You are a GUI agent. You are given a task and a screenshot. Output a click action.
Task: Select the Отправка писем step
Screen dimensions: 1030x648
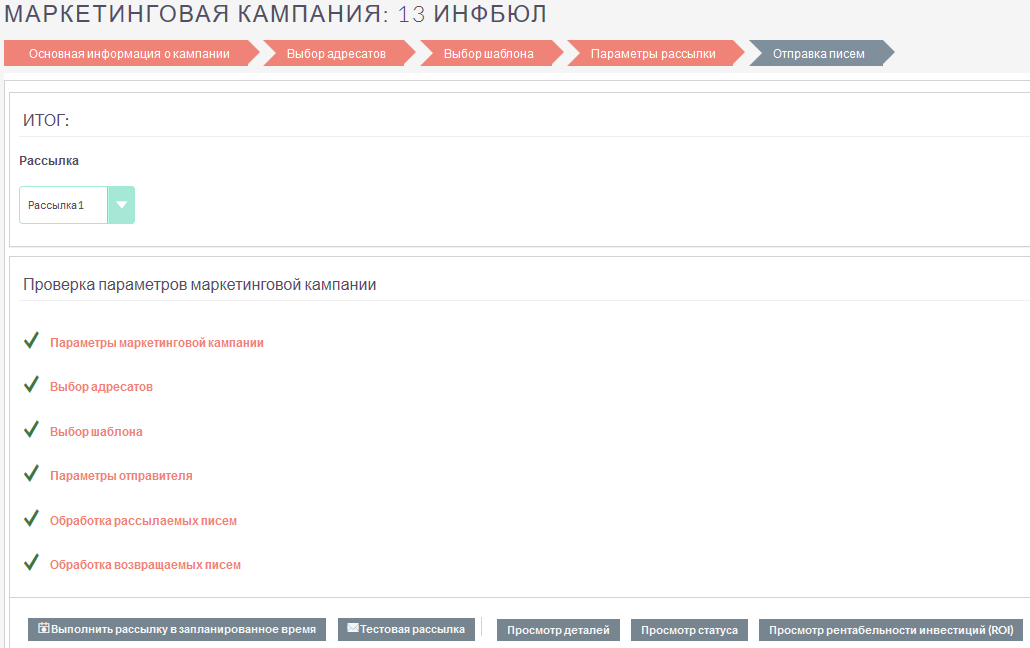[x=818, y=54]
